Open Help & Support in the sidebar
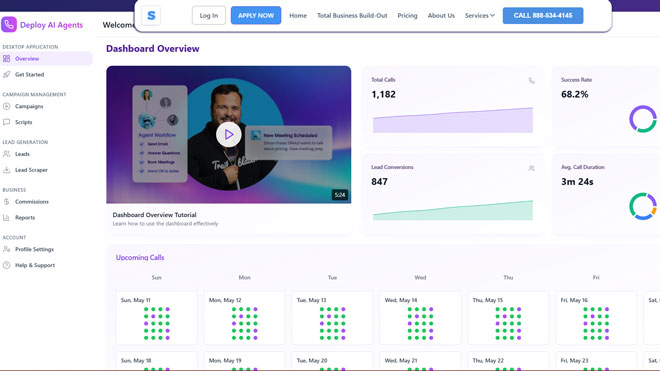660x371 pixels. coord(46,265)
